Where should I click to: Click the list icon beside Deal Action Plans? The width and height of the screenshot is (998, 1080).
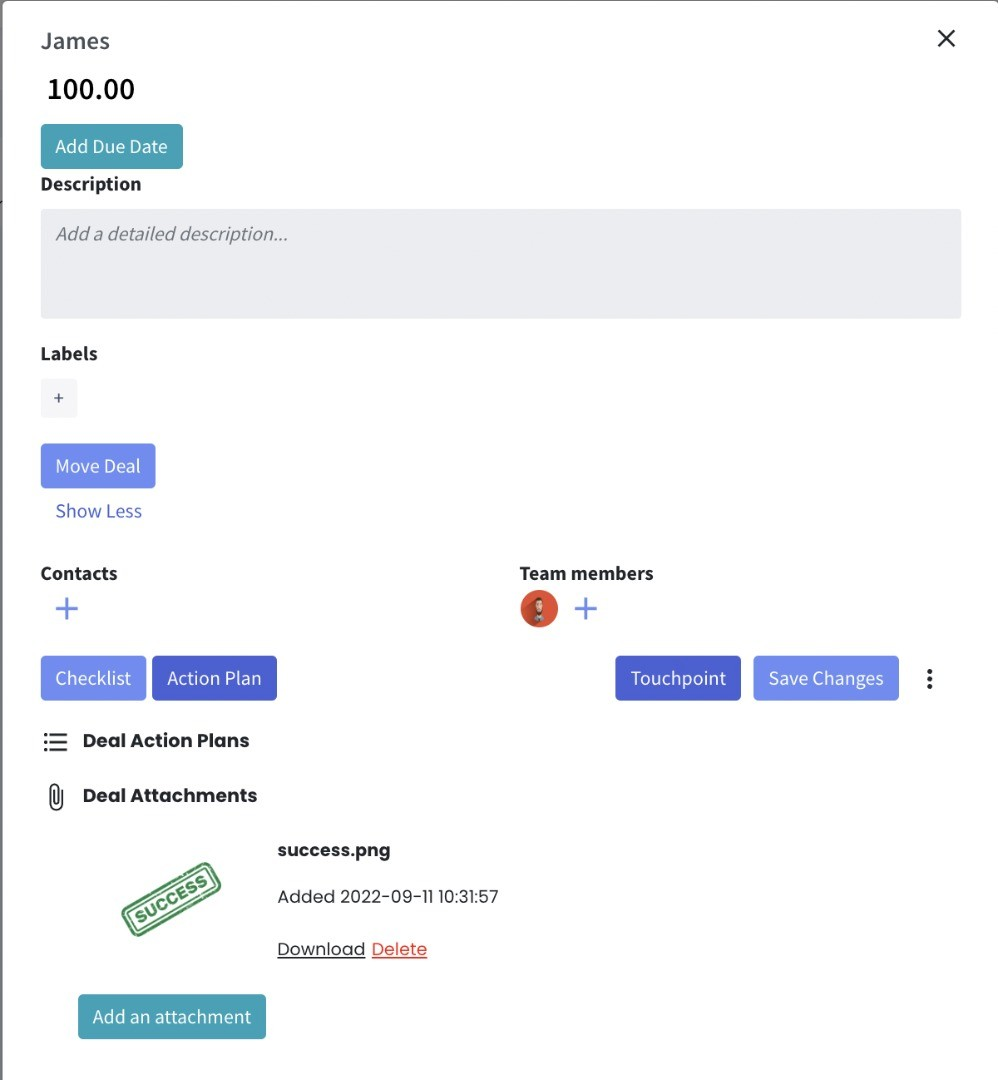(56, 741)
